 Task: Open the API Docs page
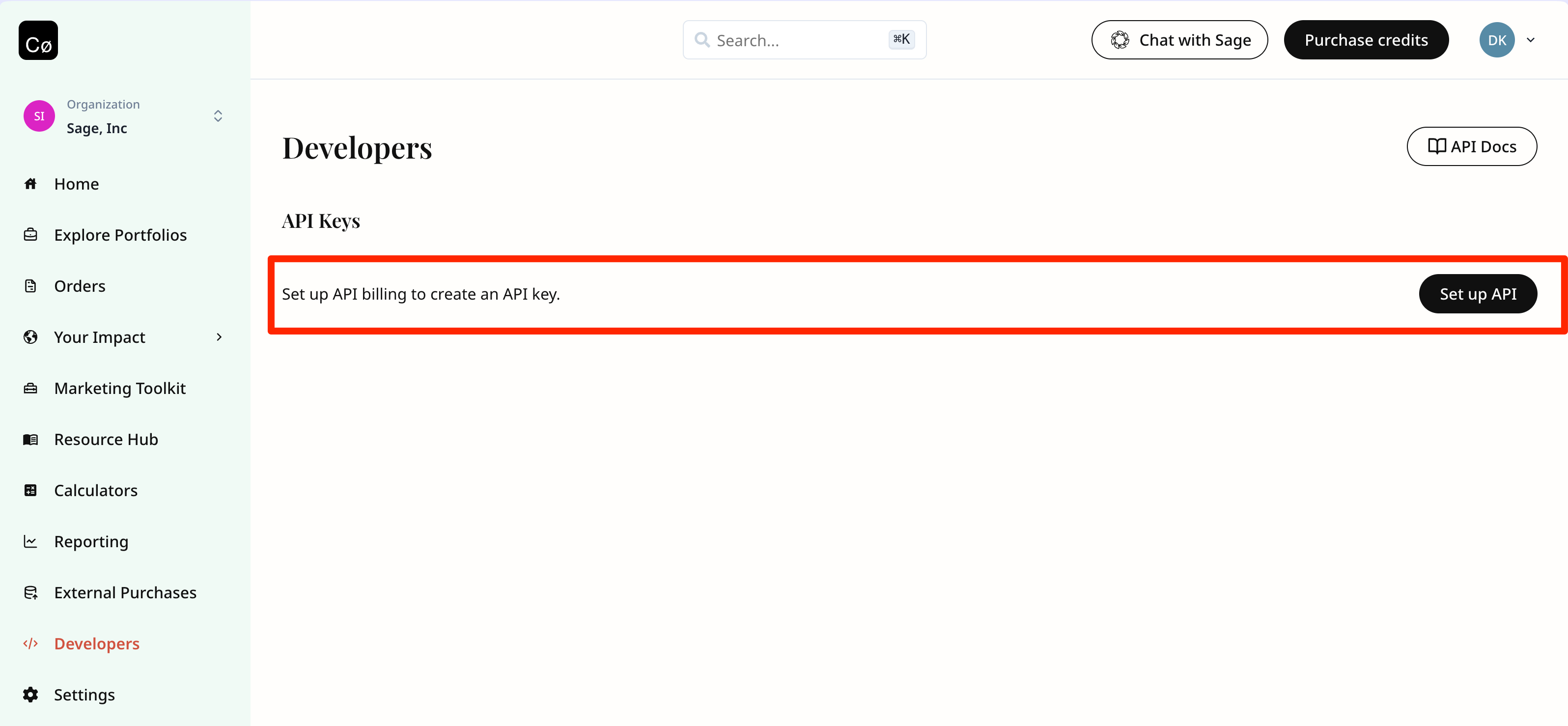1472,146
